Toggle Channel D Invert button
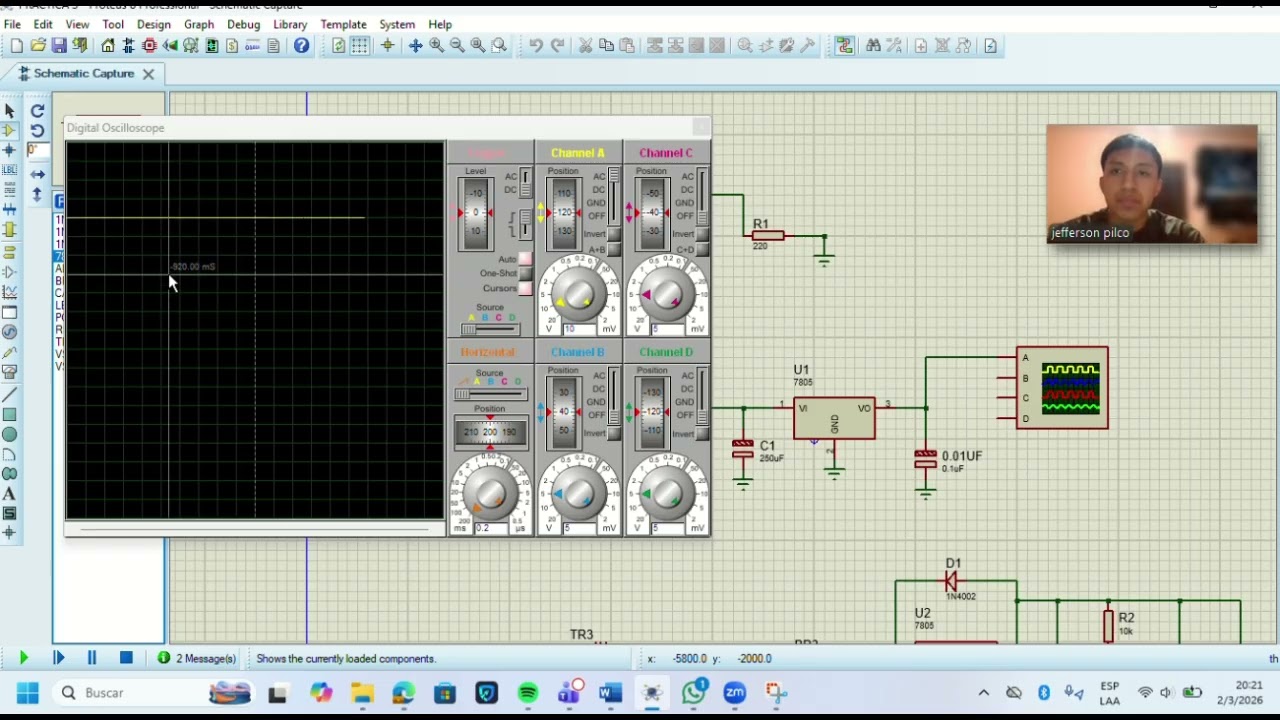The width and height of the screenshot is (1280, 720). [703, 433]
